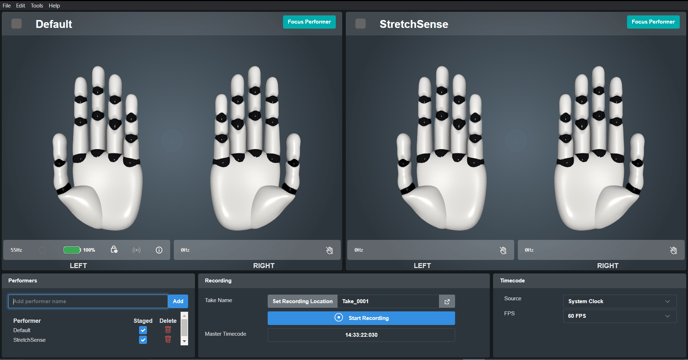The image size is (688, 360).
Task: Click the 0Hz rate on StretchSense left glove
Action: (358, 250)
